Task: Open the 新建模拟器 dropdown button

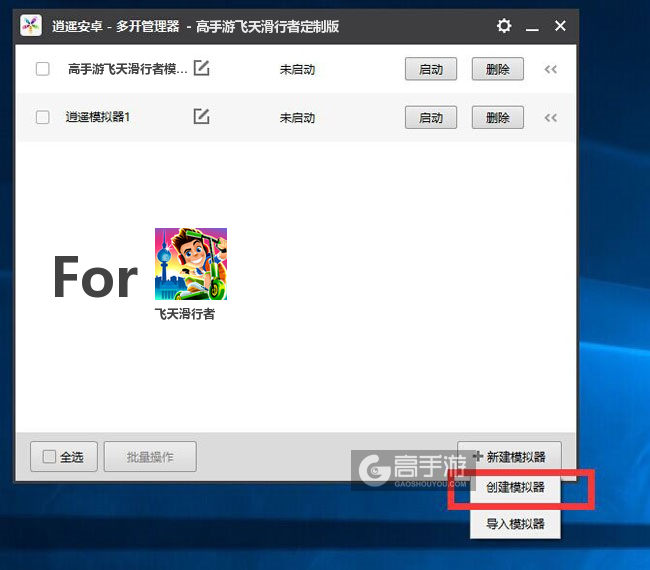Action: coord(509,456)
